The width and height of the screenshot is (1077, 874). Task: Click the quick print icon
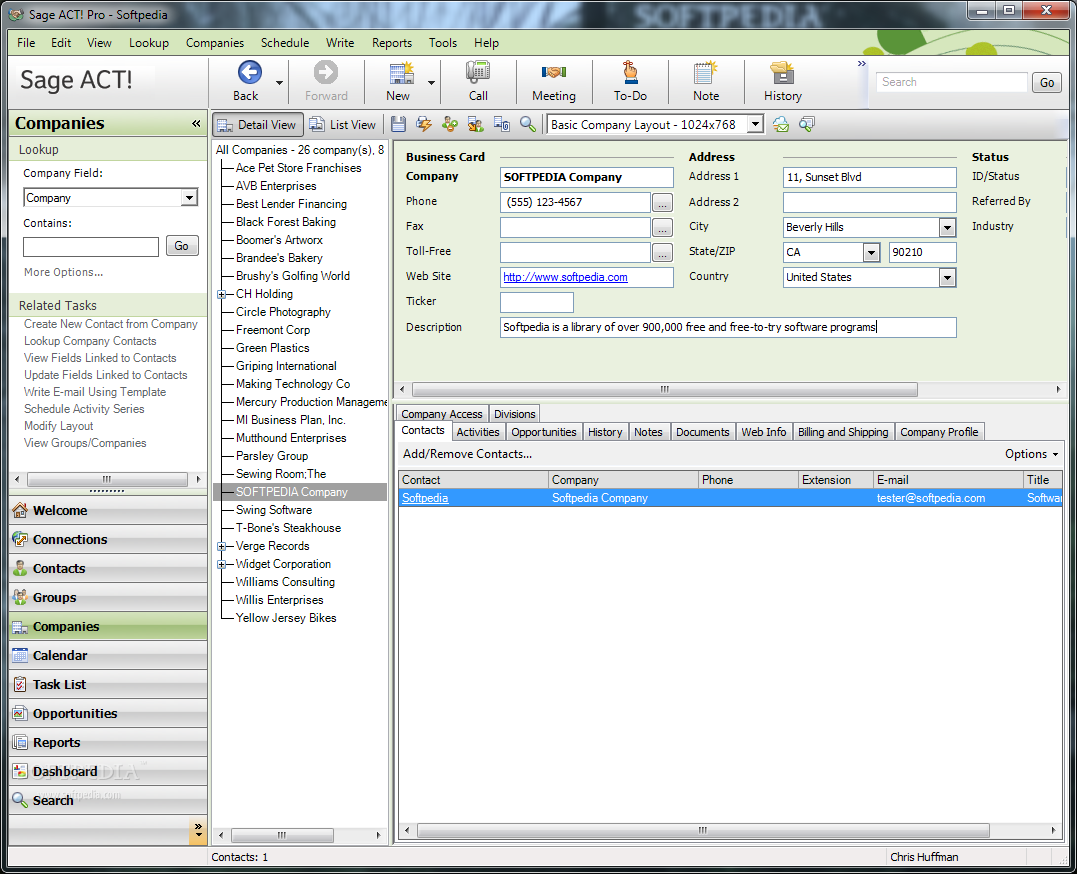pos(424,124)
